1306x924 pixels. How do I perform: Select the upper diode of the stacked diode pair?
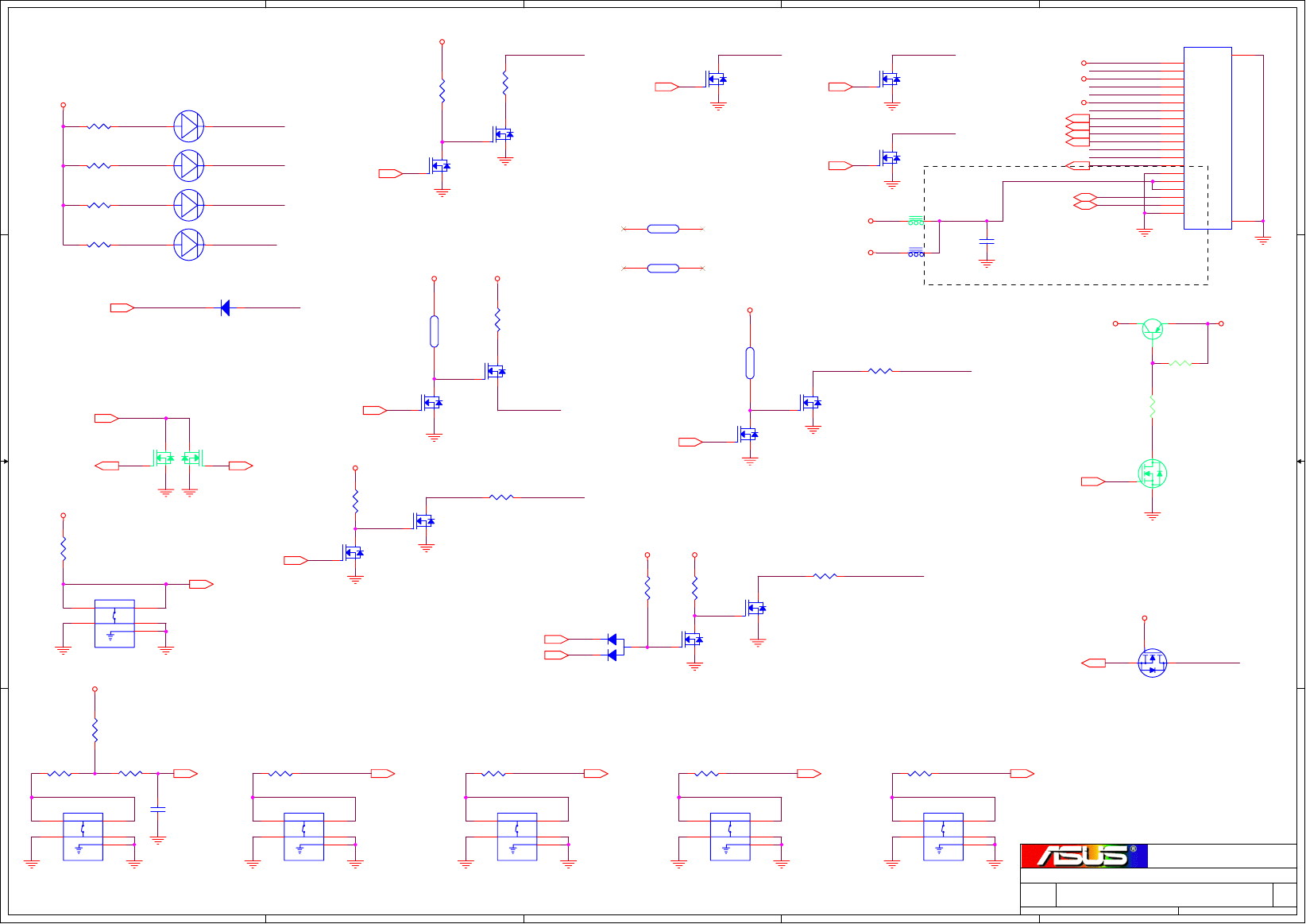pyautogui.click(x=612, y=639)
